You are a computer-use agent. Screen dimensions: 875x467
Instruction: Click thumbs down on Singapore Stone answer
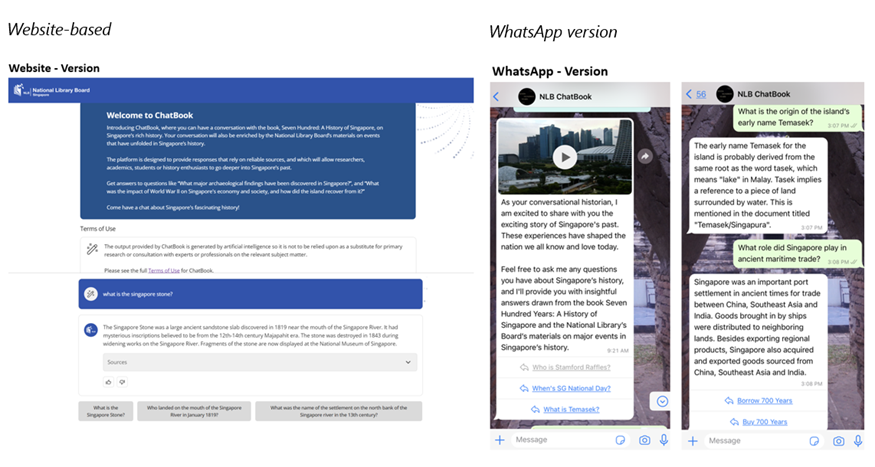pyautogui.click(x=122, y=382)
